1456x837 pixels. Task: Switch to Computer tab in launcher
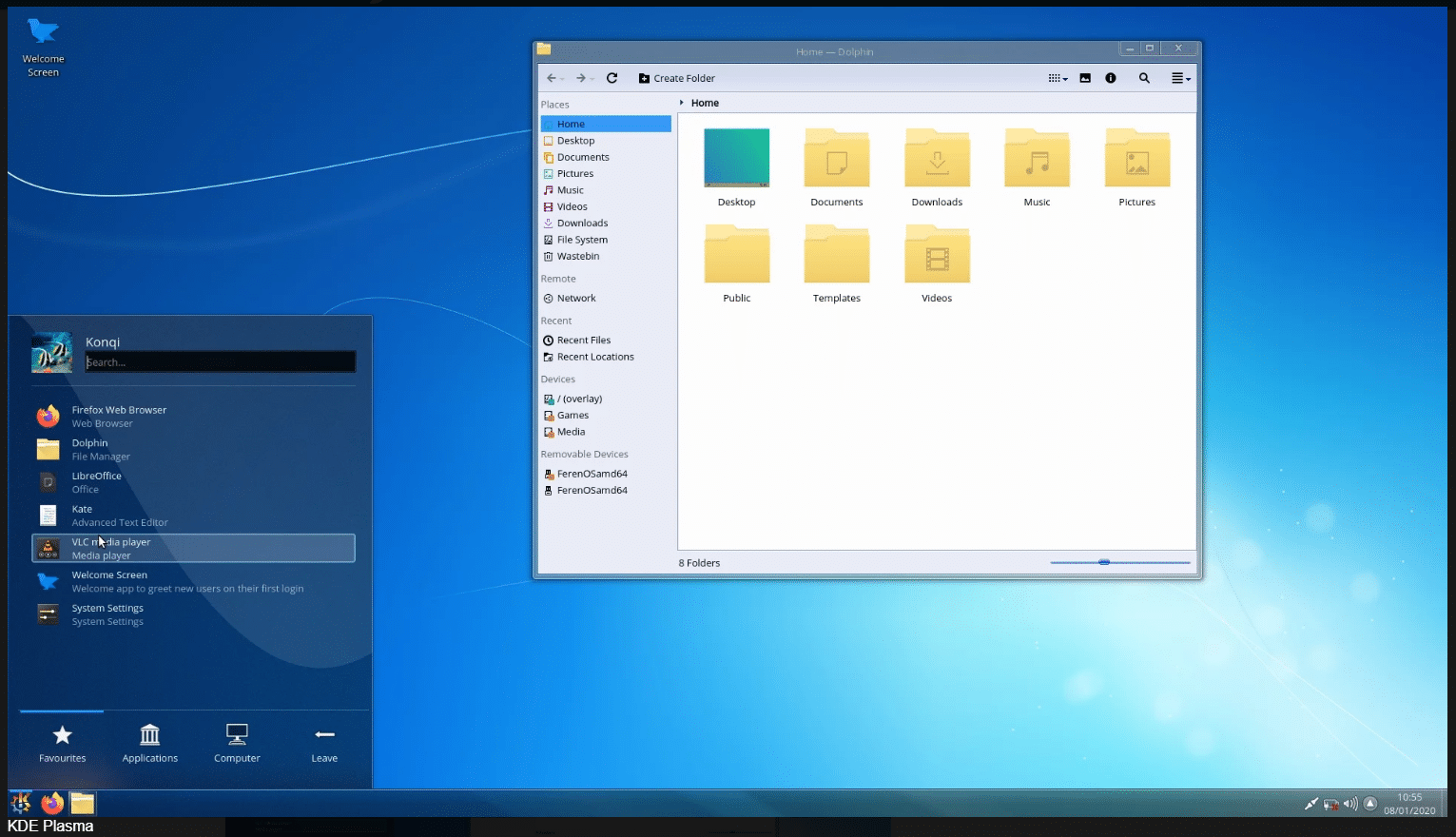click(x=237, y=743)
